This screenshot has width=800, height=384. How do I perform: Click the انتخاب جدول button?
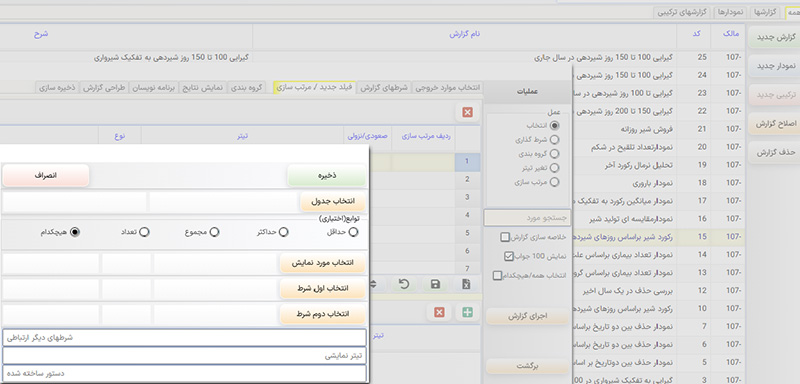coord(333,201)
